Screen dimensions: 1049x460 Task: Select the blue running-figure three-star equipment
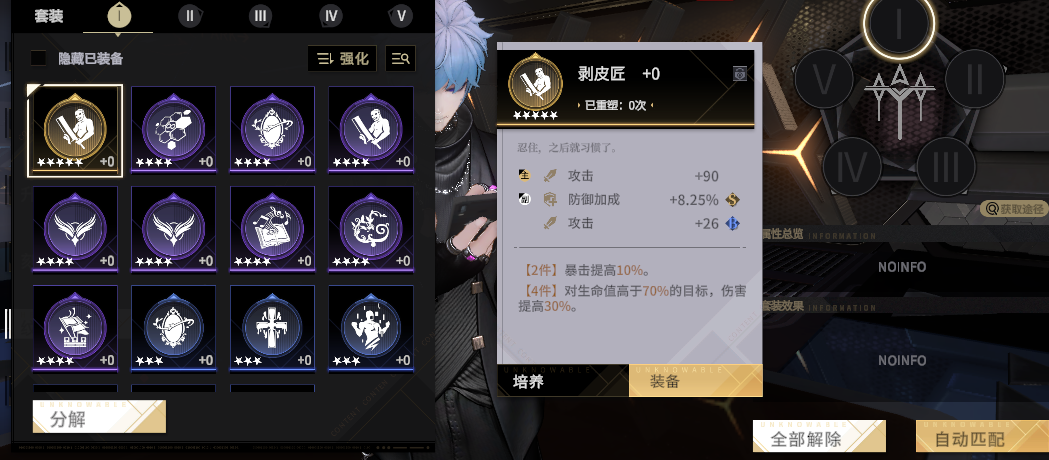click(x=371, y=328)
